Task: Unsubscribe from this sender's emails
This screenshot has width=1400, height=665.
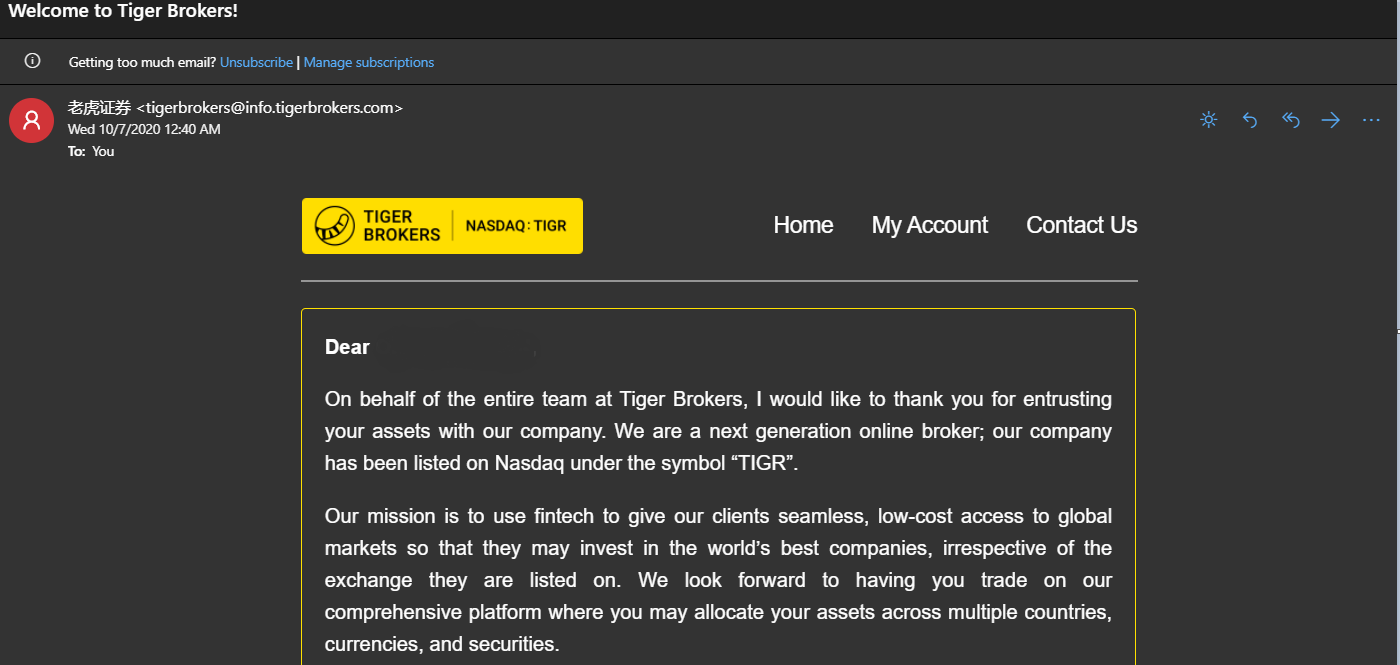Action: click(256, 62)
